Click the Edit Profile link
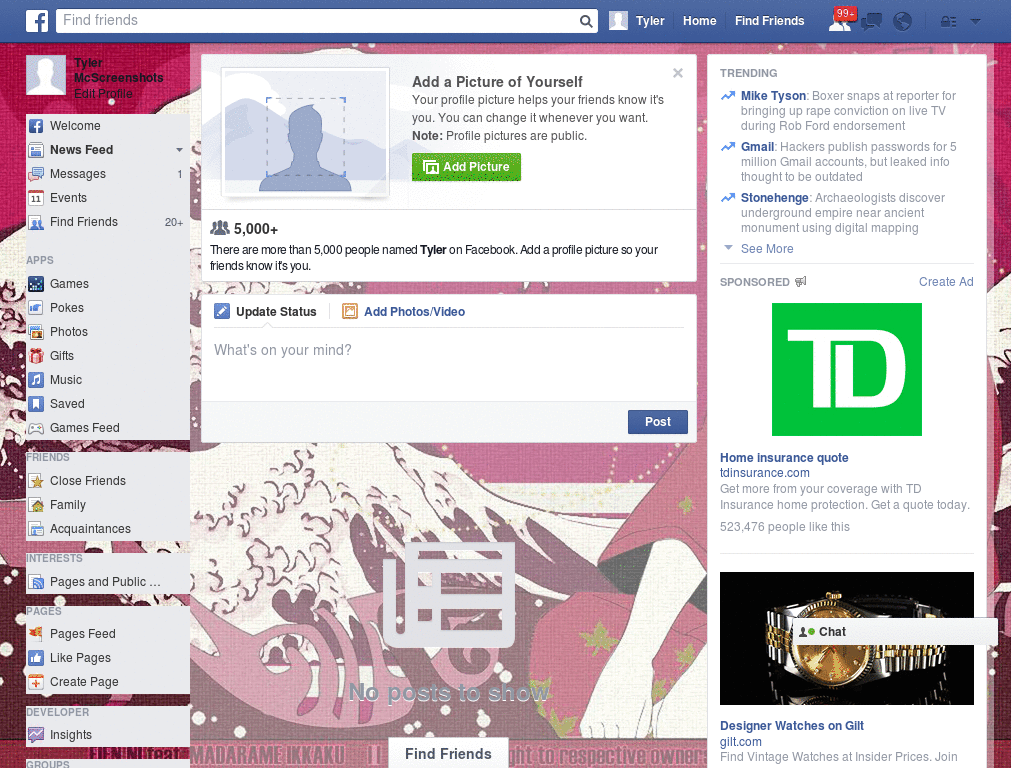This screenshot has width=1024, height=768. (103, 94)
